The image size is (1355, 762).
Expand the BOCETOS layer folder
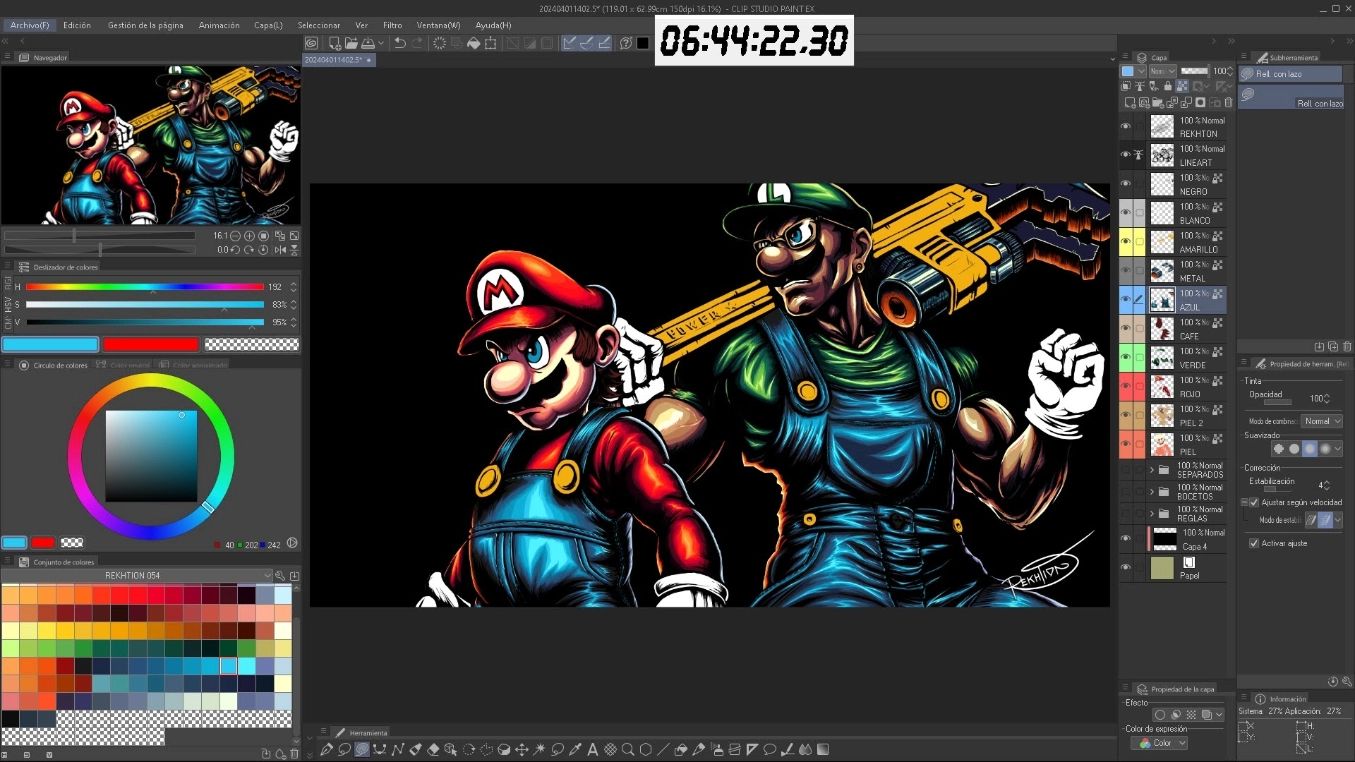coord(1152,491)
